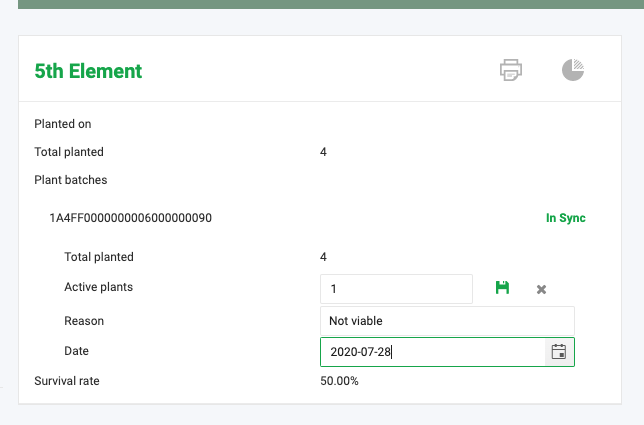Select the Reason label
Image resolution: width=644 pixels, height=425 pixels.
coord(84,321)
